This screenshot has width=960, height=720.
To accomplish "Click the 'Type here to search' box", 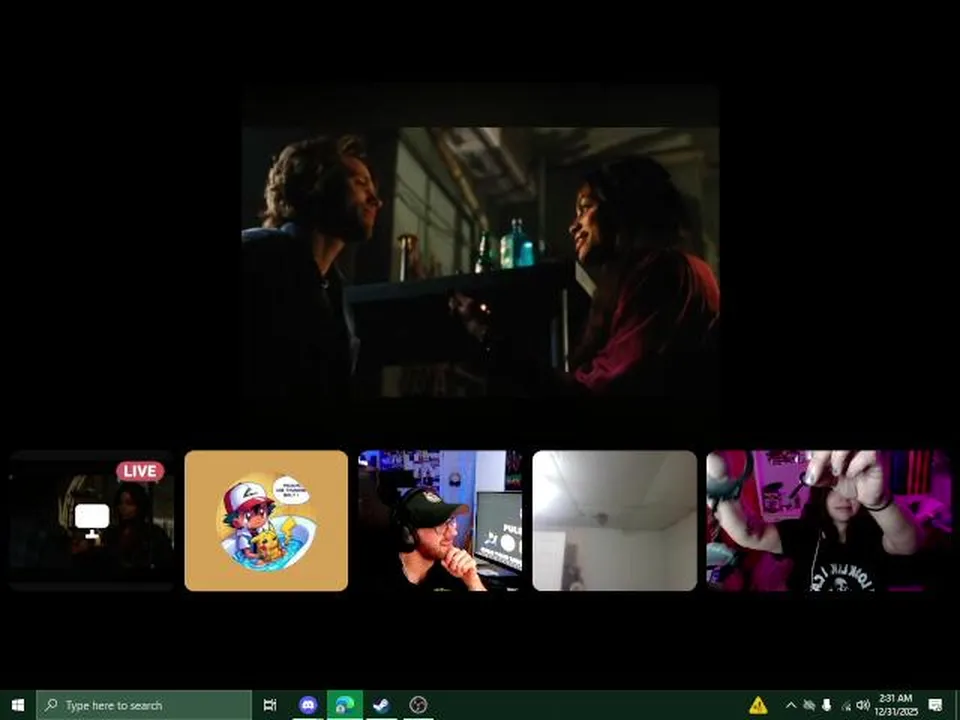I will click(144, 705).
